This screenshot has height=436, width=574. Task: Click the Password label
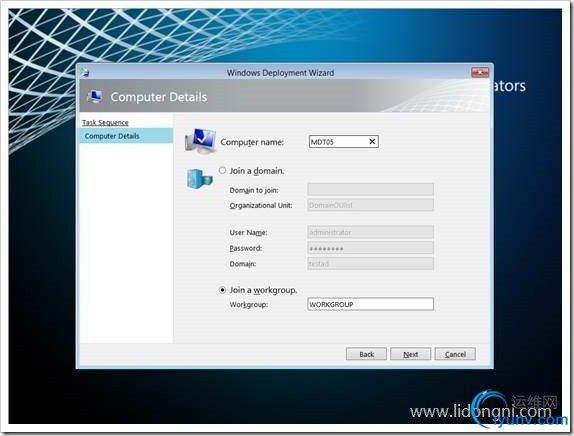(246, 248)
